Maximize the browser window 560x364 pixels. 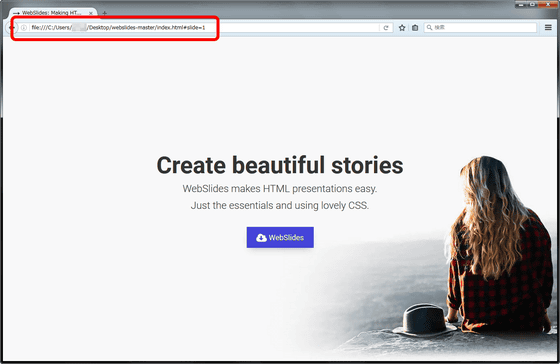[x=532, y=4]
